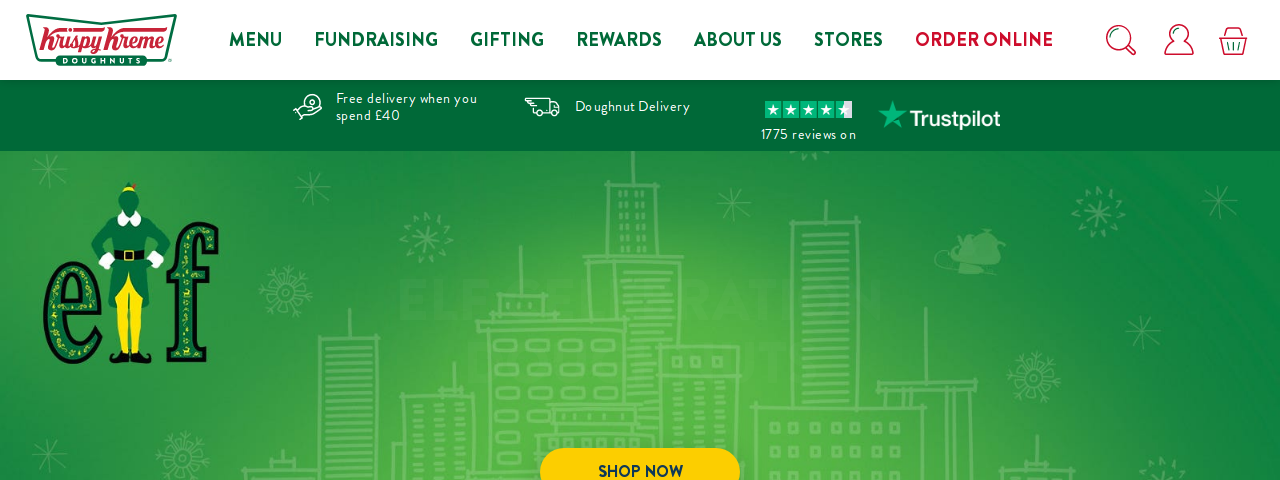Open the FUNDRAISING navigation item
Image resolution: width=1280 pixels, height=480 pixels.
point(376,40)
